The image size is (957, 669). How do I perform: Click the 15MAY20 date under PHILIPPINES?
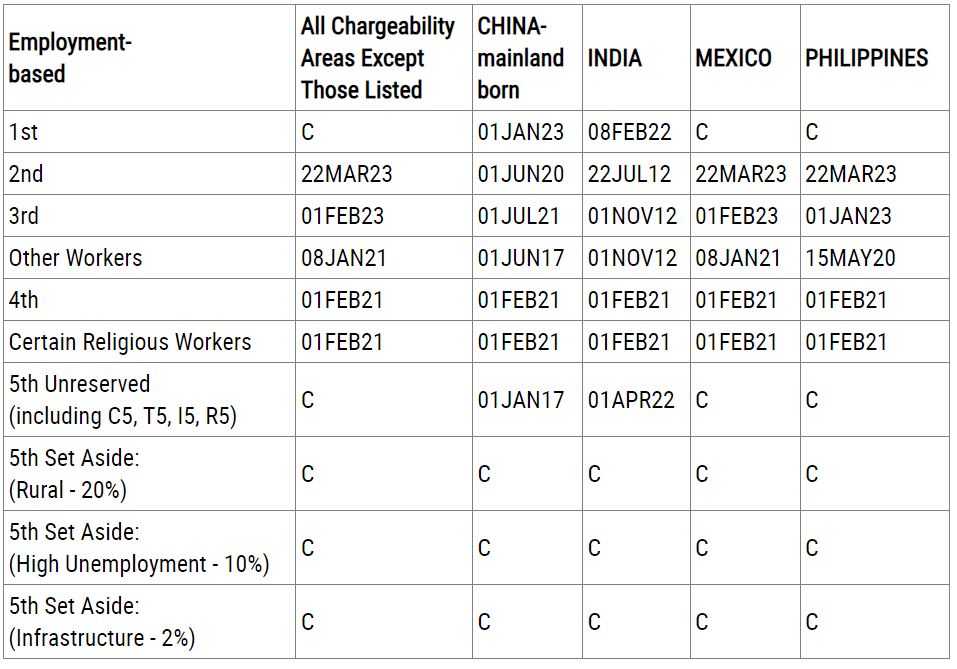click(850, 258)
